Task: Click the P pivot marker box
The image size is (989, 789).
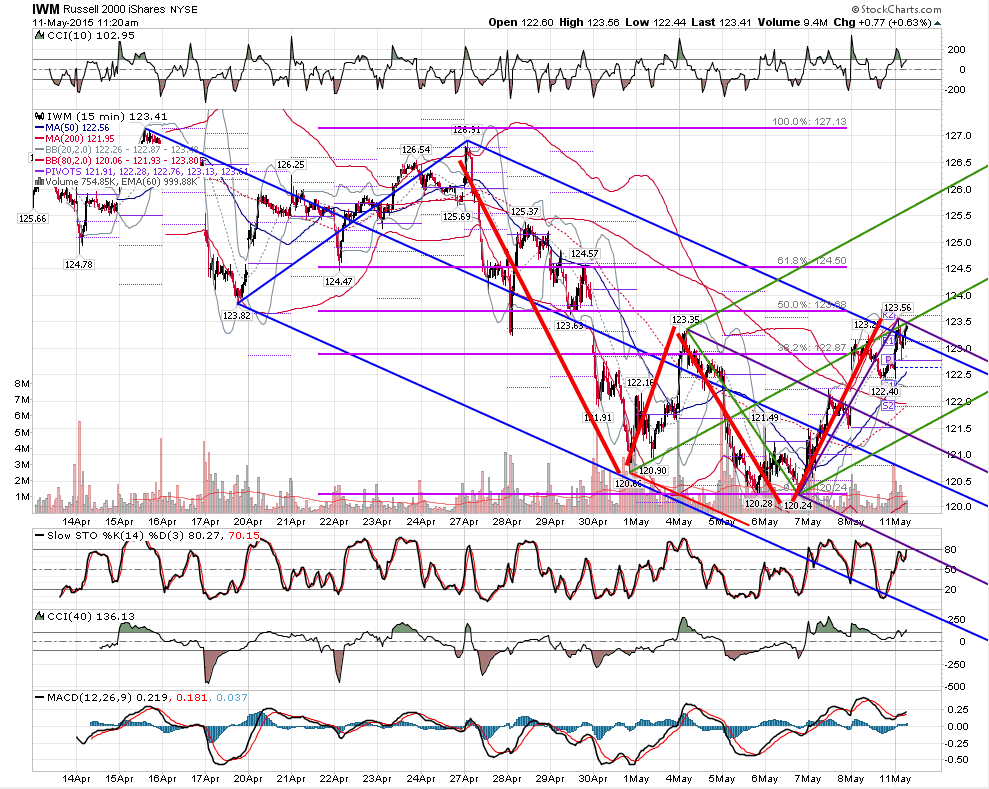Action: 887,360
